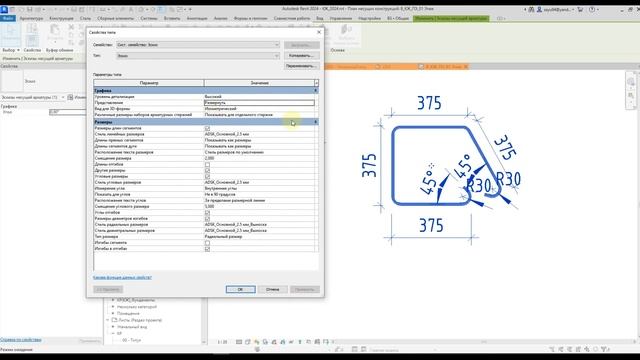
Task: Click the Переименовать... button
Action: [301, 66]
